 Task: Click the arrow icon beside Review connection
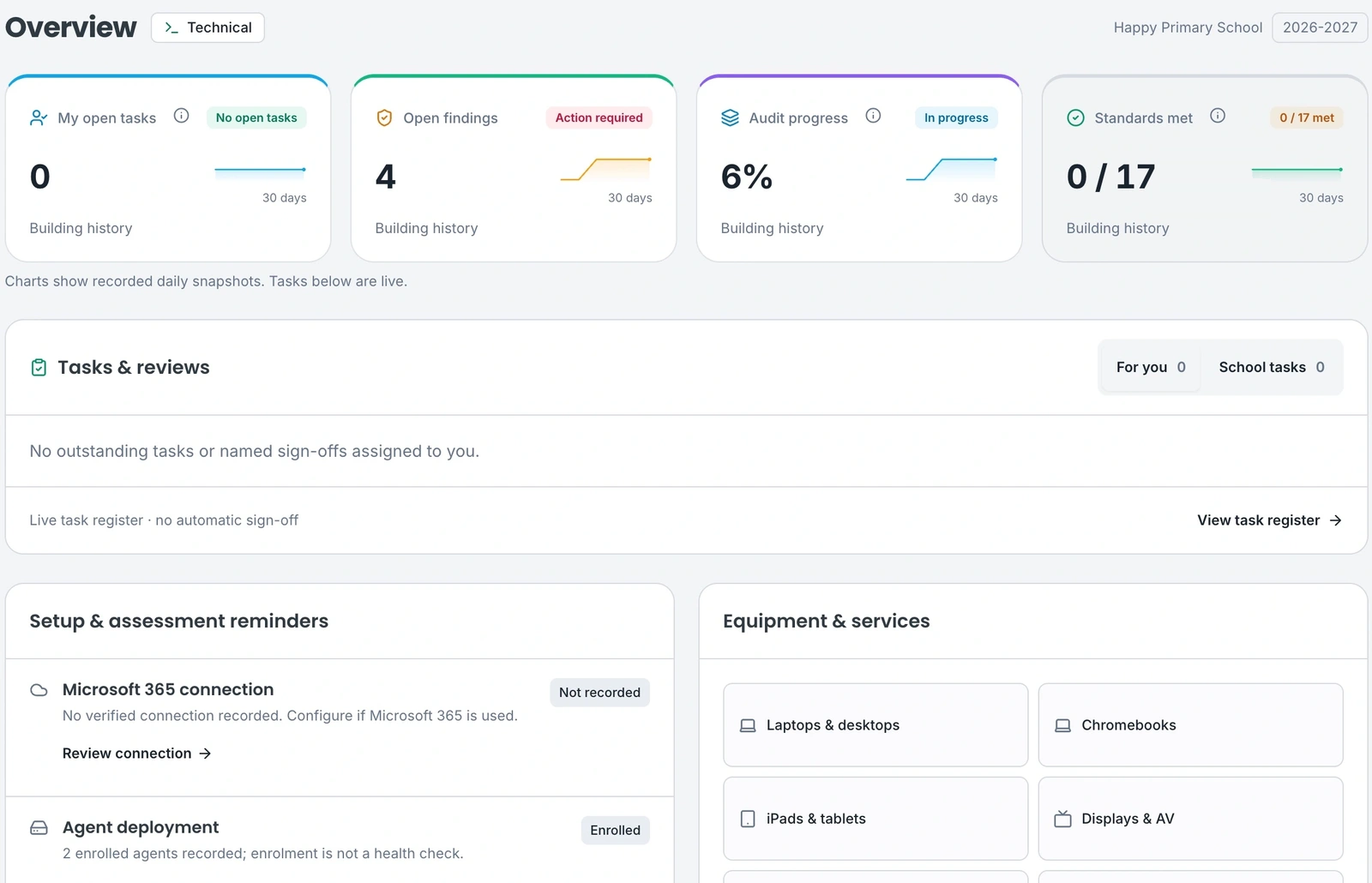pyautogui.click(x=205, y=754)
